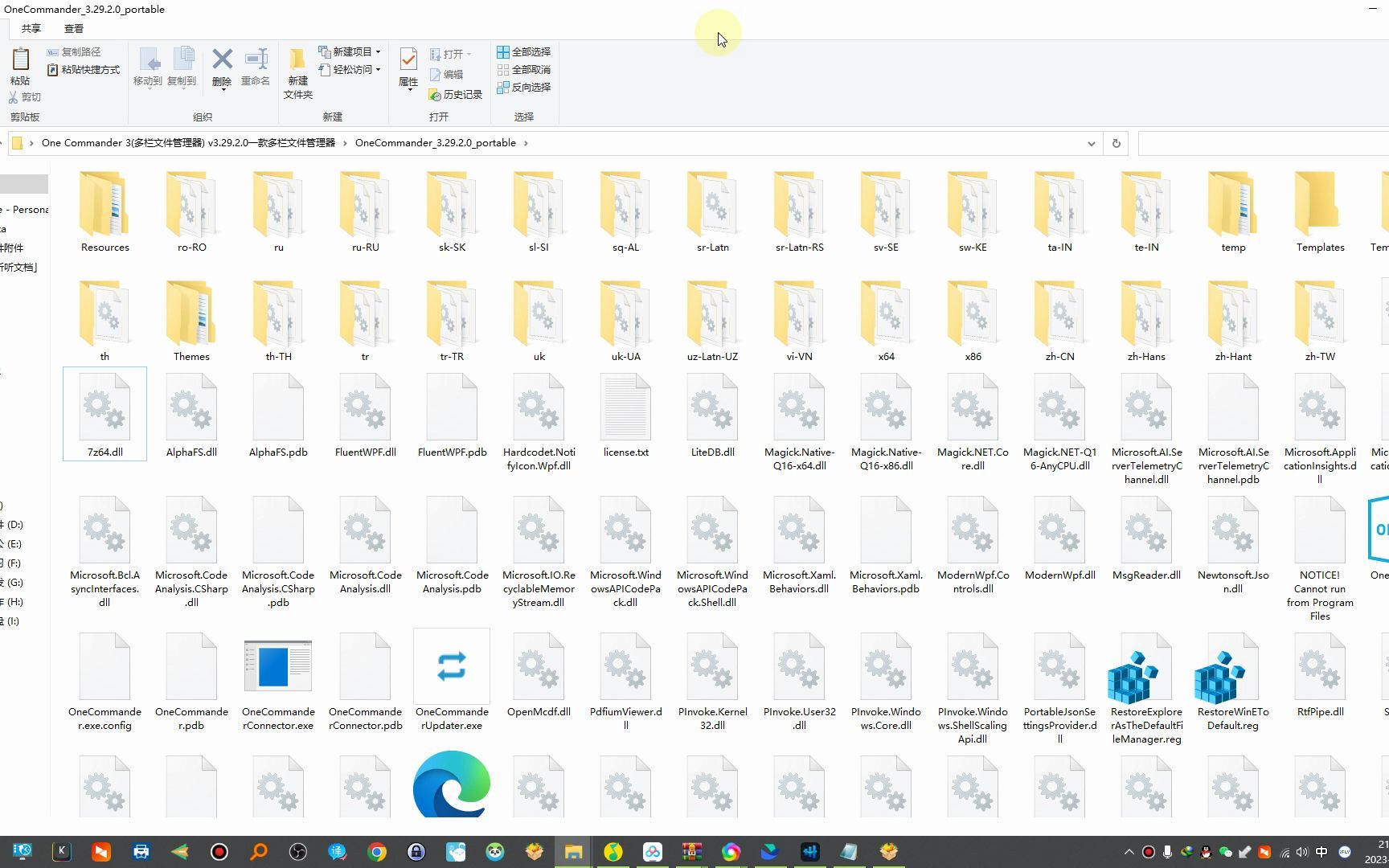Click 历史记录 (History) button
Image resolution: width=1389 pixels, height=868 pixels.
point(456,95)
